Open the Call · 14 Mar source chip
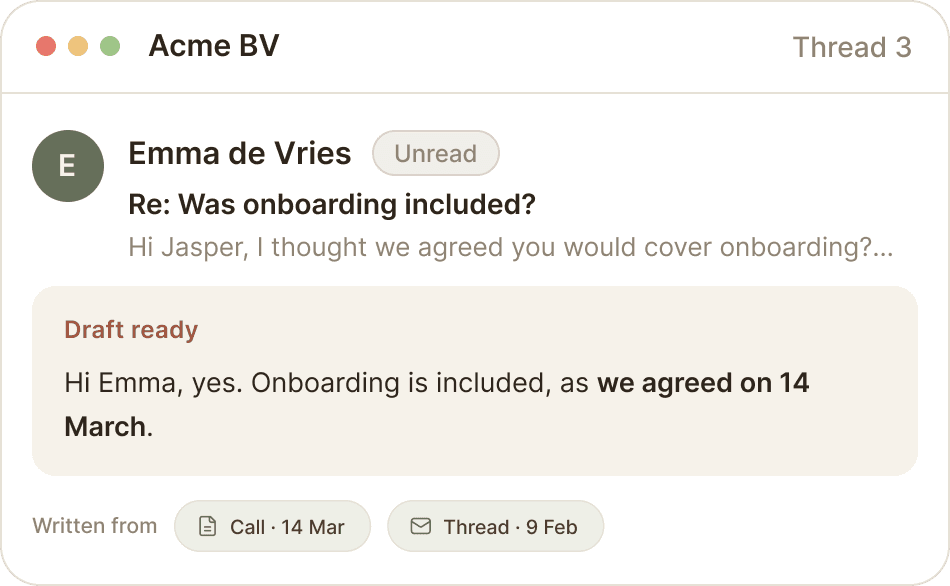 (272, 526)
